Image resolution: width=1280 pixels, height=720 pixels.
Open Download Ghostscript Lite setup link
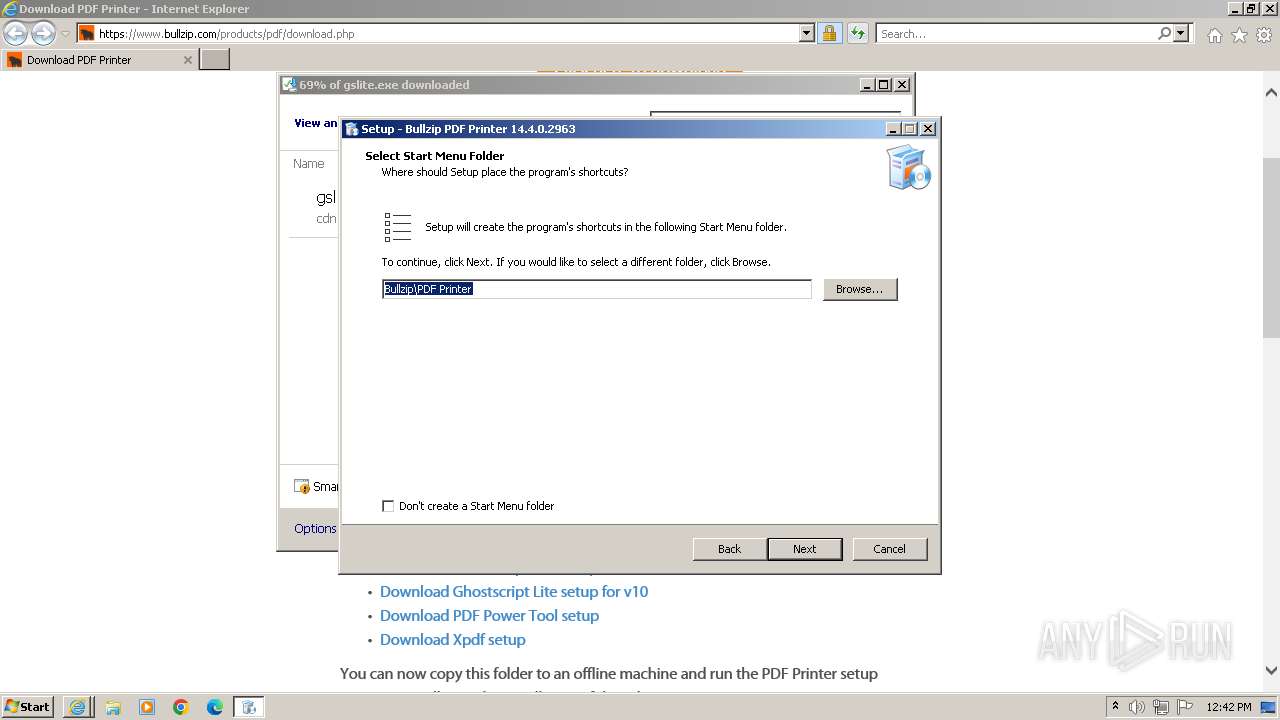(x=514, y=592)
